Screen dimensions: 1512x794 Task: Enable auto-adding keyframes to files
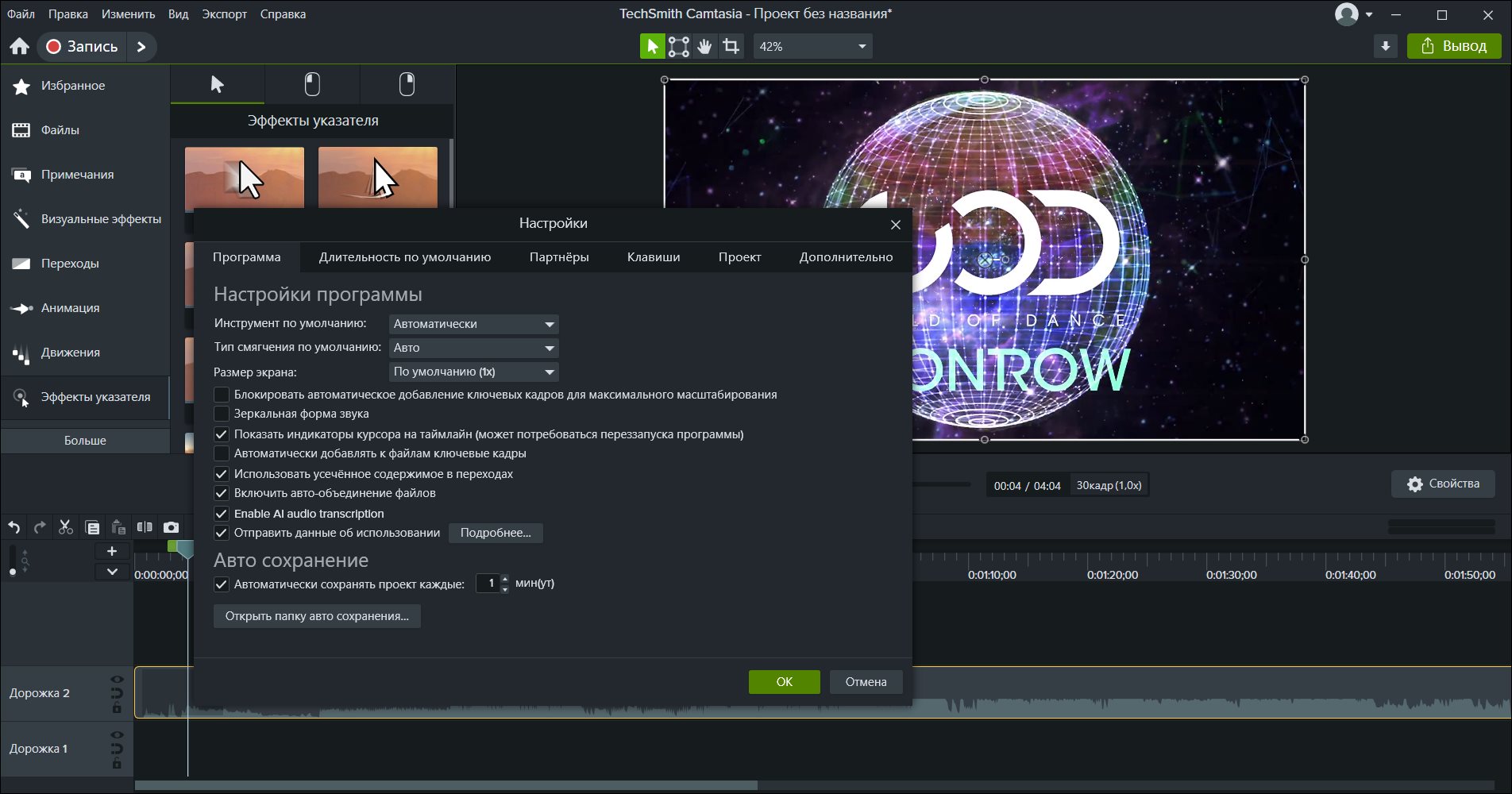(x=222, y=453)
